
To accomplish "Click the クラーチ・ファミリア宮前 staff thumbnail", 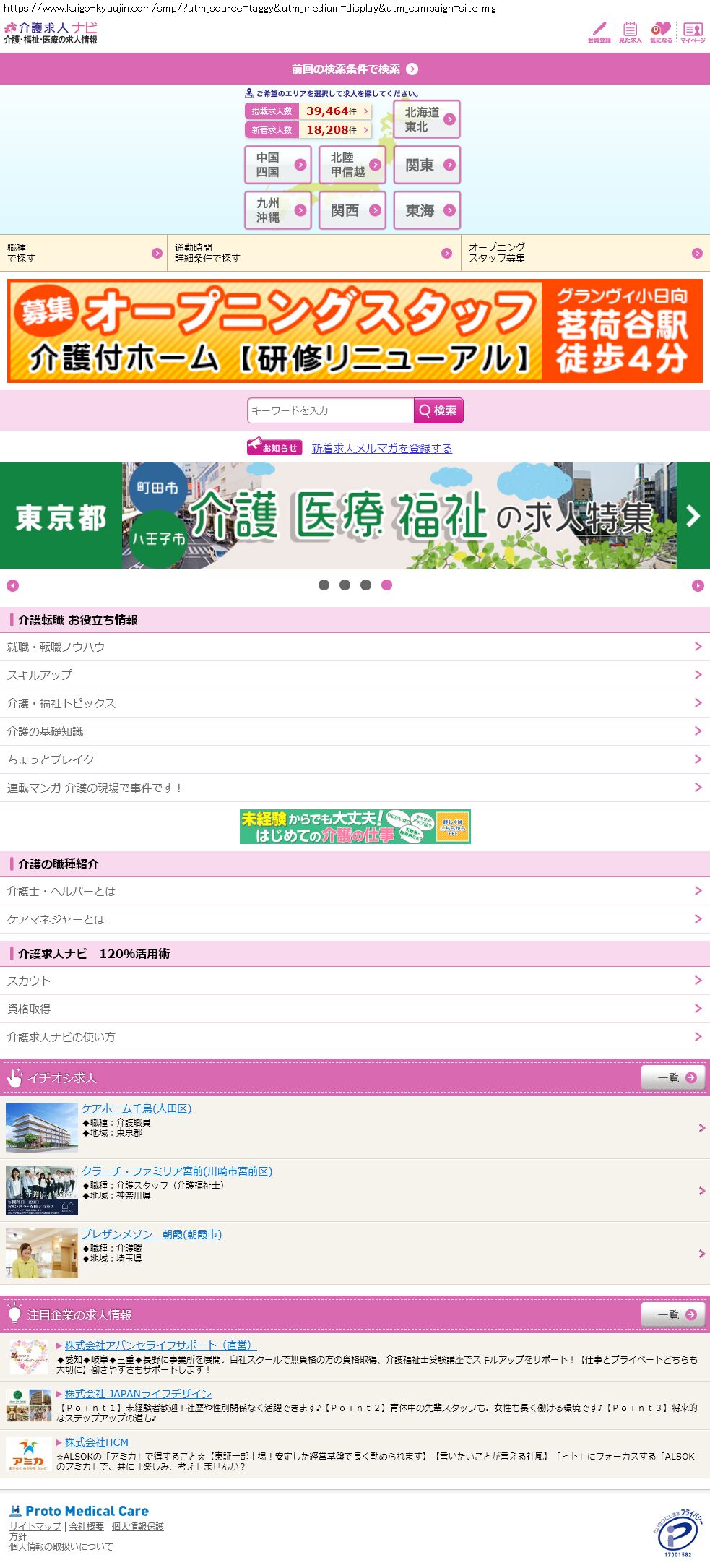I will click(42, 1190).
